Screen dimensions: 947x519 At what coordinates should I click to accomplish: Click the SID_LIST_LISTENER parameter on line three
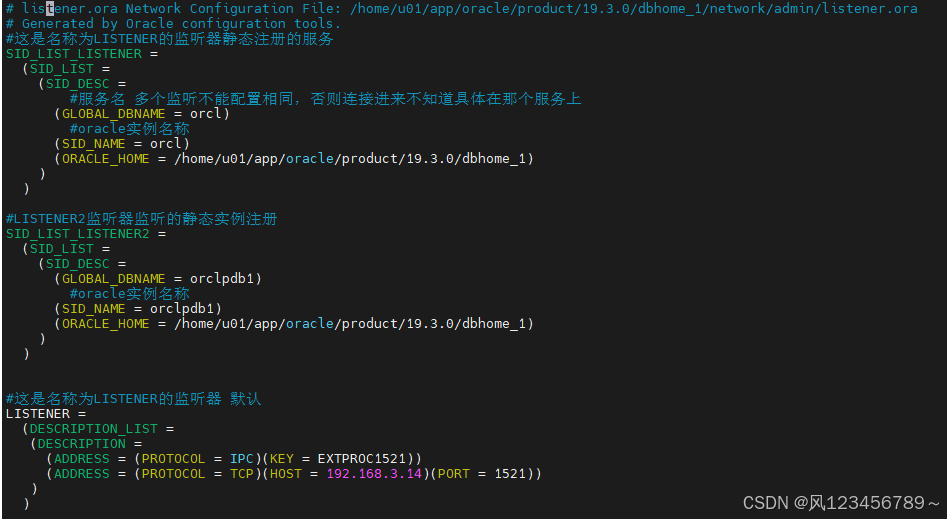point(73,54)
